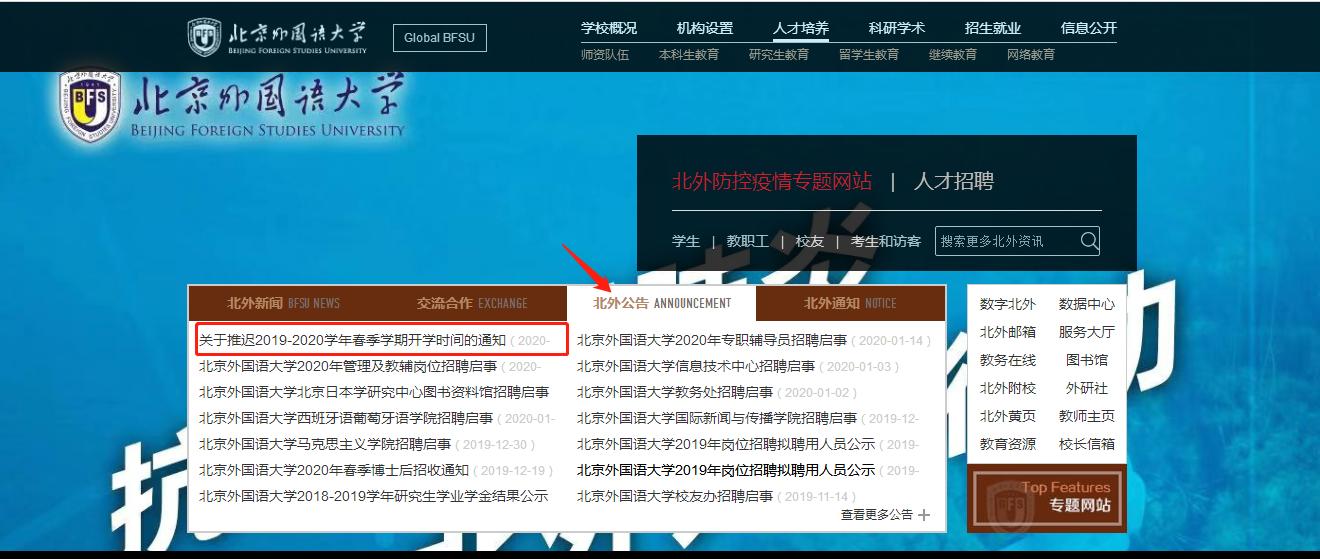Open 北外邮箱 quick link
Screen dimensions: 1320x559
(x=1008, y=332)
